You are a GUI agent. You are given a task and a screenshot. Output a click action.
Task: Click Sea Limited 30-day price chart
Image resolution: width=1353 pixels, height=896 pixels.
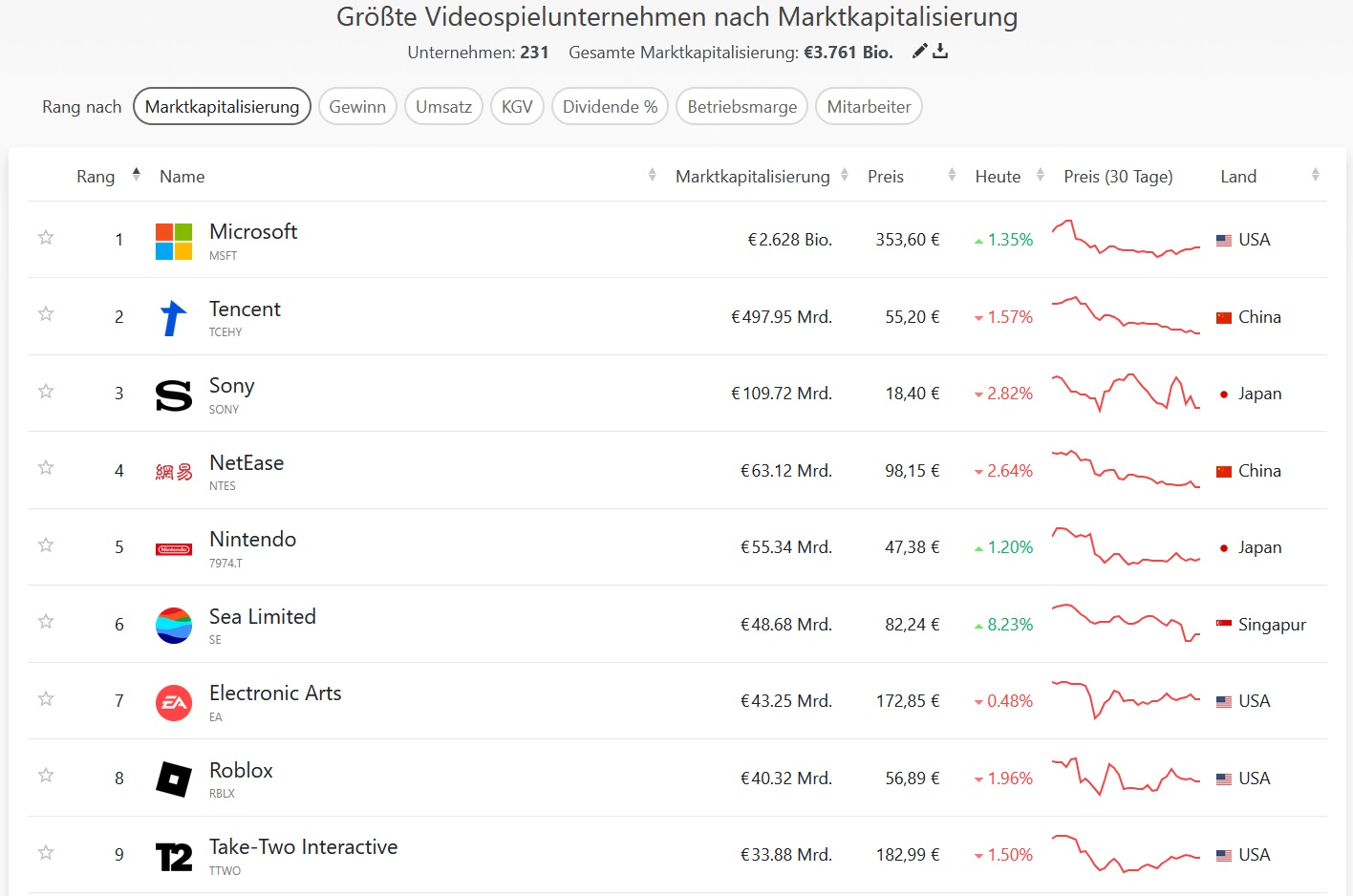coord(1126,623)
